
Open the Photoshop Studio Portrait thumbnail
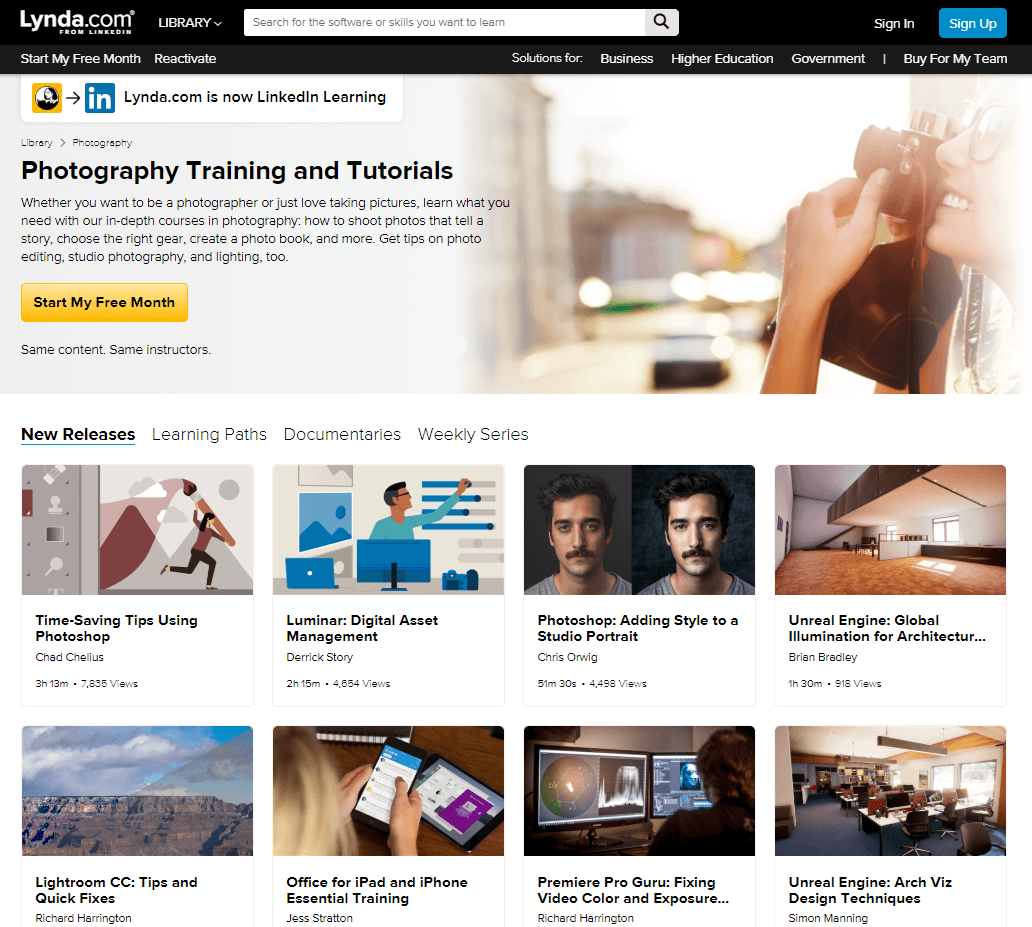pyautogui.click(x=639, y=530)
